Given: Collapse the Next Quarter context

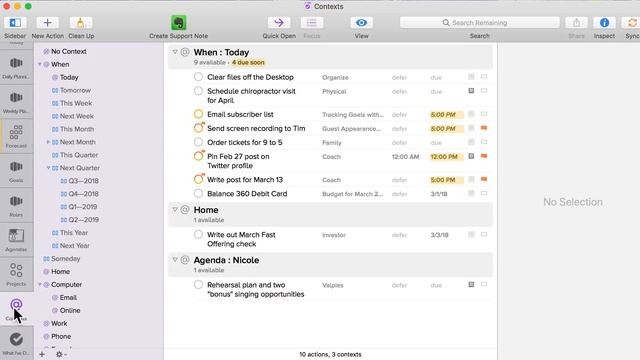Looking at the screenshot, I should (x=48, y=168).
